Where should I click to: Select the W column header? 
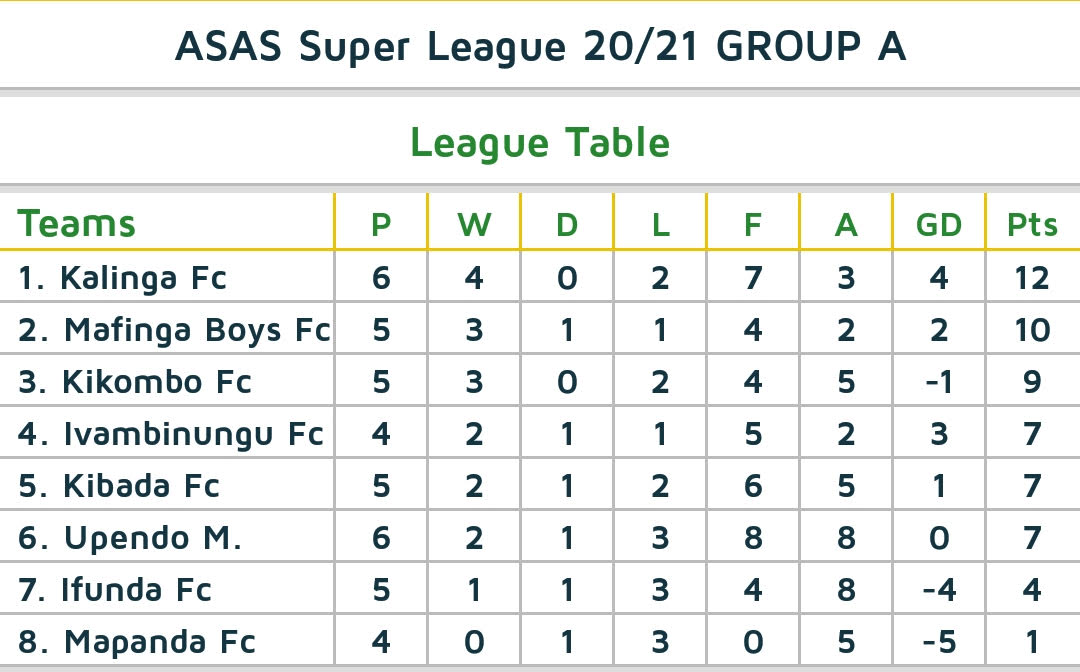pyautogui.click(x=474, y=224)
